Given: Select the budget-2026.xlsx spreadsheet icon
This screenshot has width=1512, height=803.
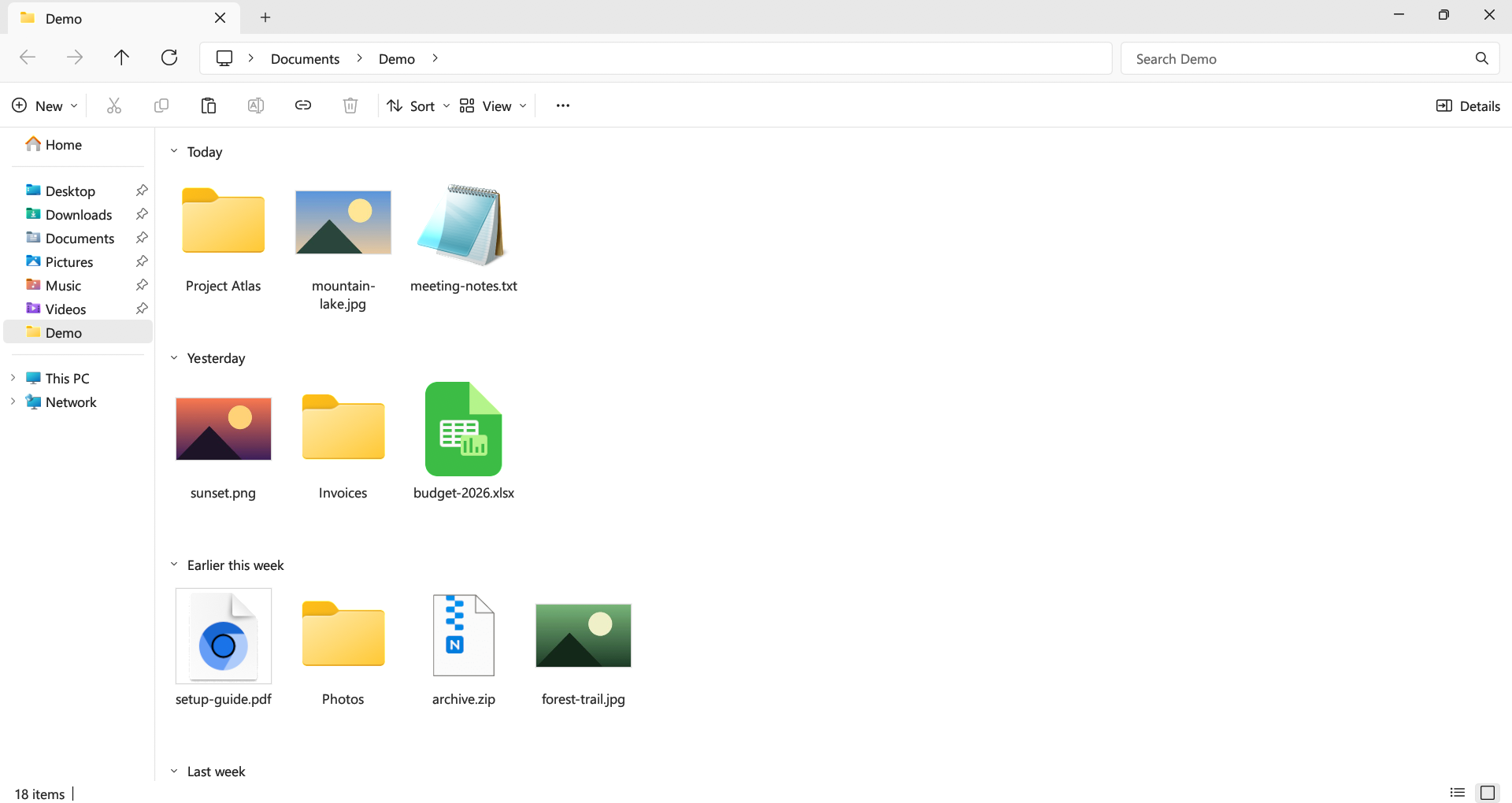Looking at the screenshot, I should [463, 429].
